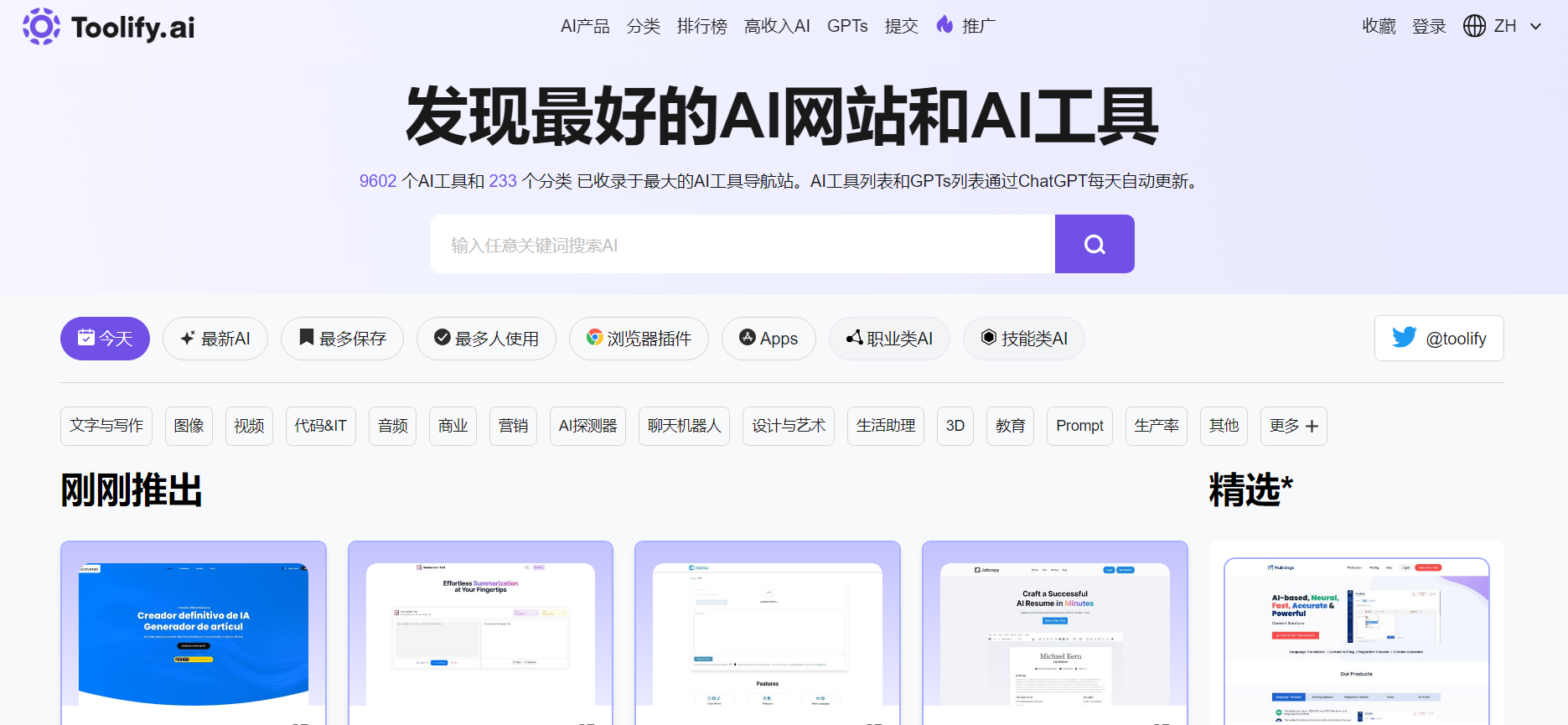Select the 音频 category tag
Image resolution: width=1568 pixels, height=725 pixels.
(x=392, y=426)
